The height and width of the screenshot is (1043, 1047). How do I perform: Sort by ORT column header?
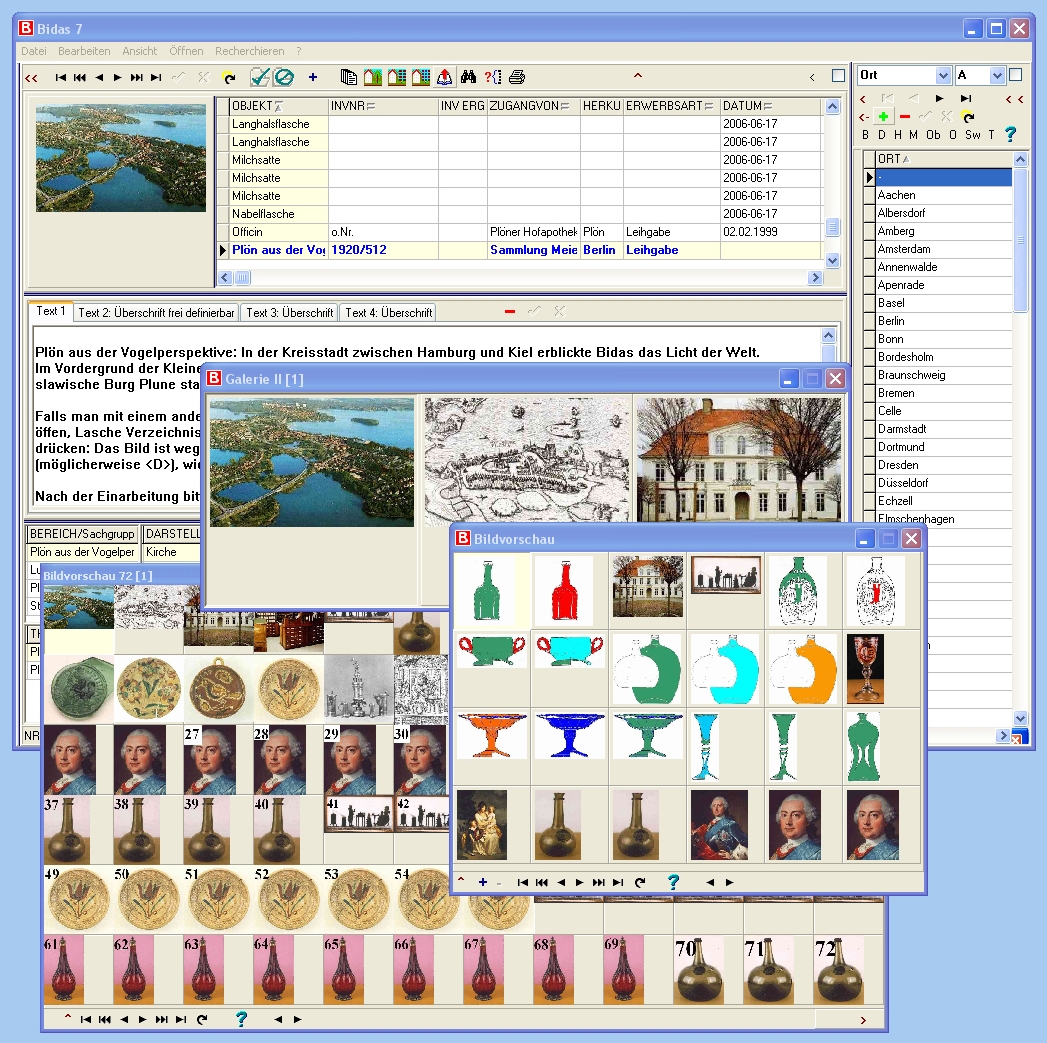tap(944, 159)
